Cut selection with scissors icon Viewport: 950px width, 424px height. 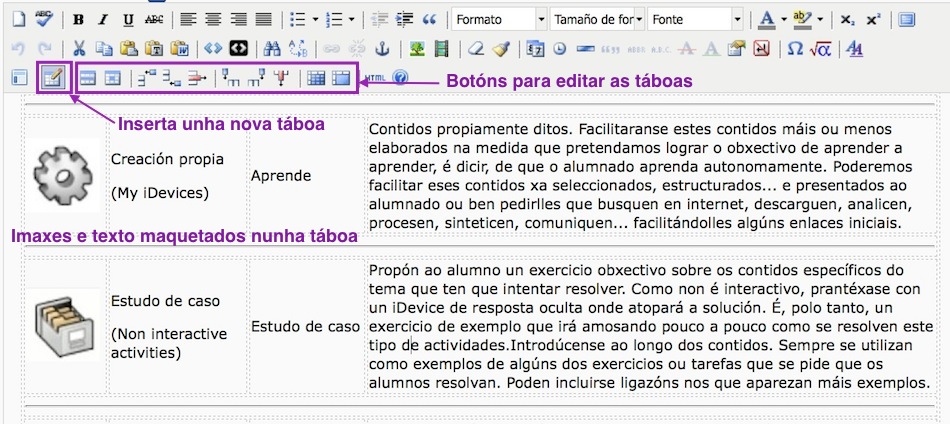[79, 48]
